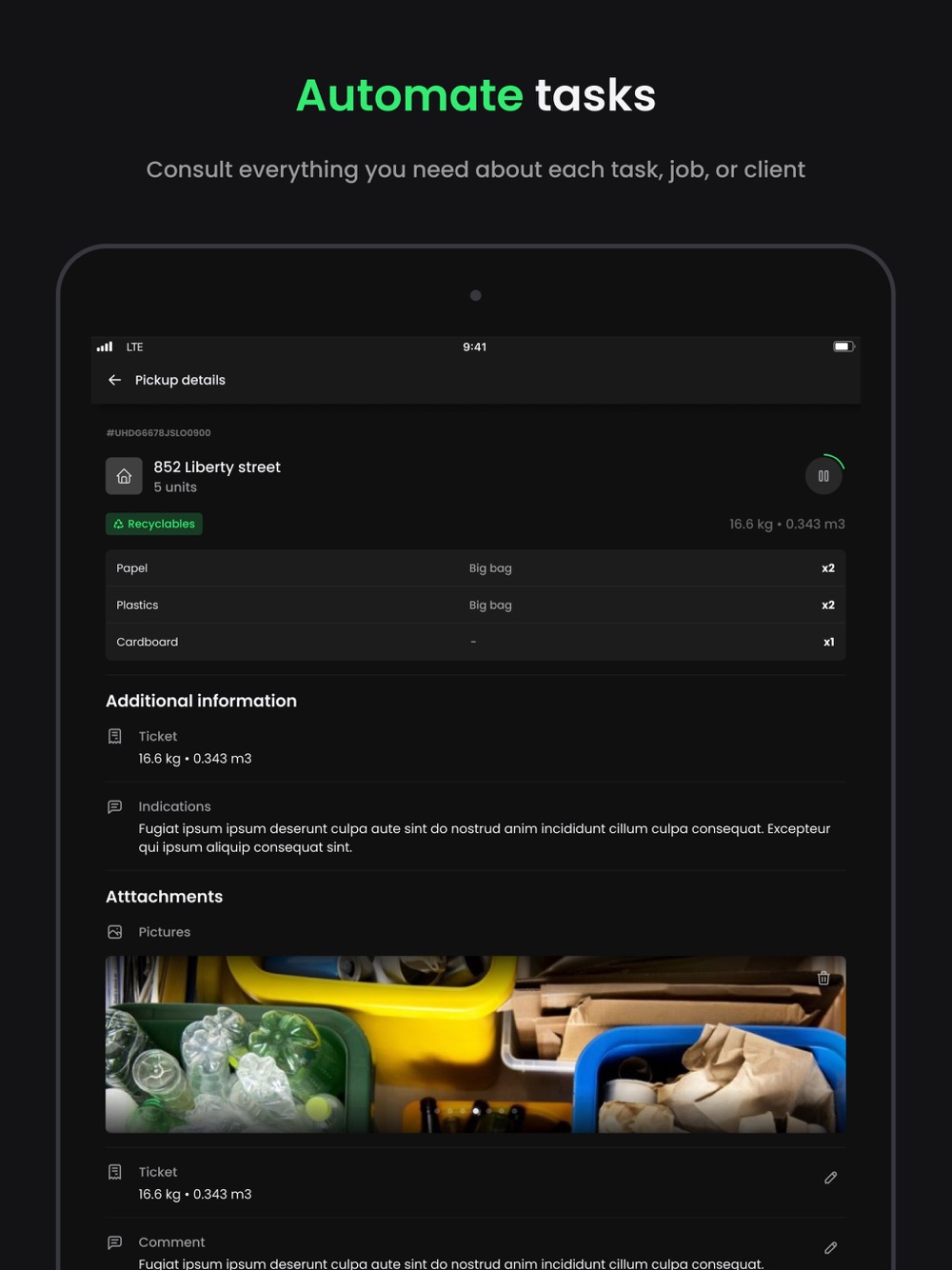Pause the pickup with the pause button

823,476
